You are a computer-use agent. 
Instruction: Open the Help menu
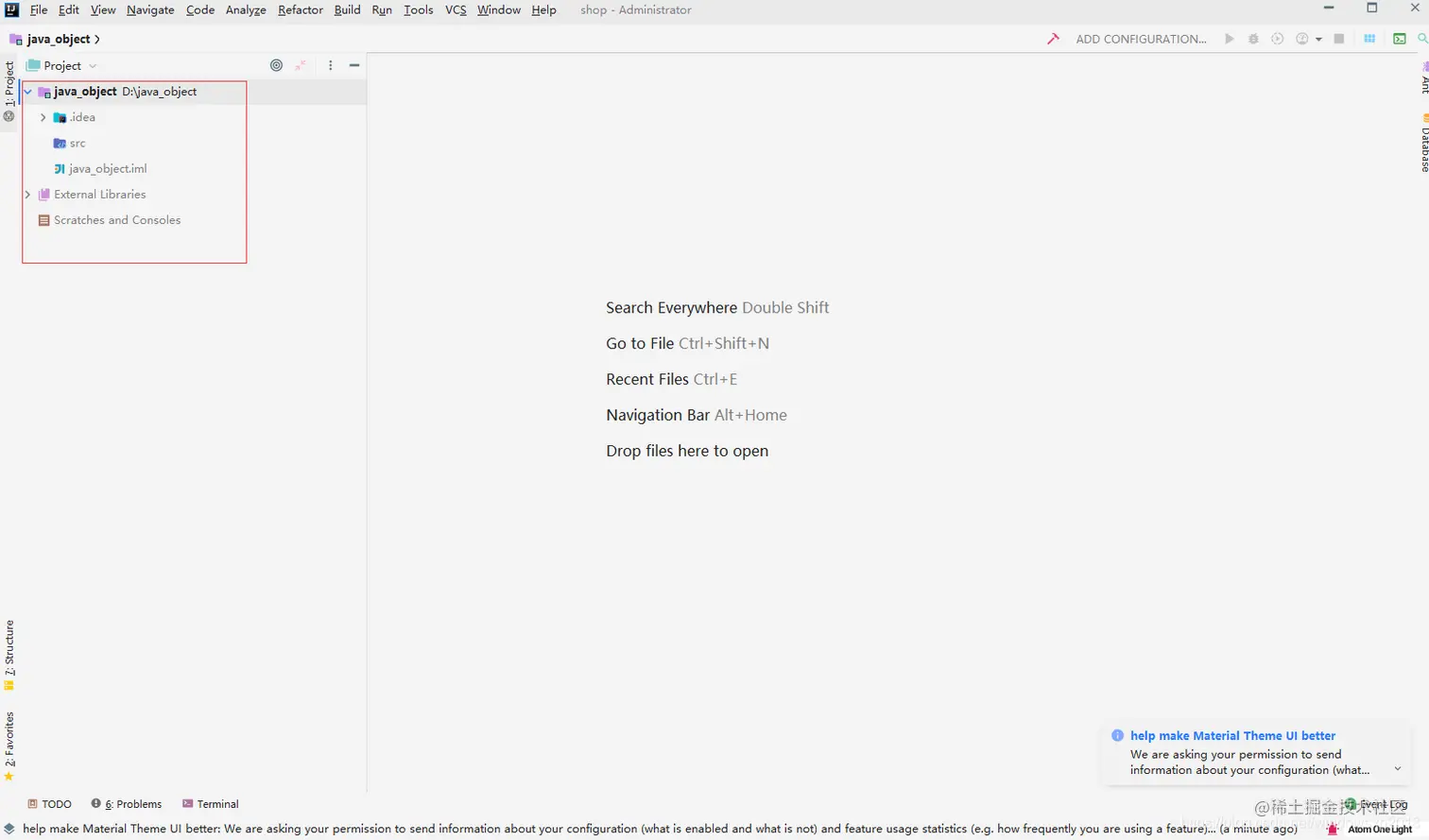[x=543, y=9]
